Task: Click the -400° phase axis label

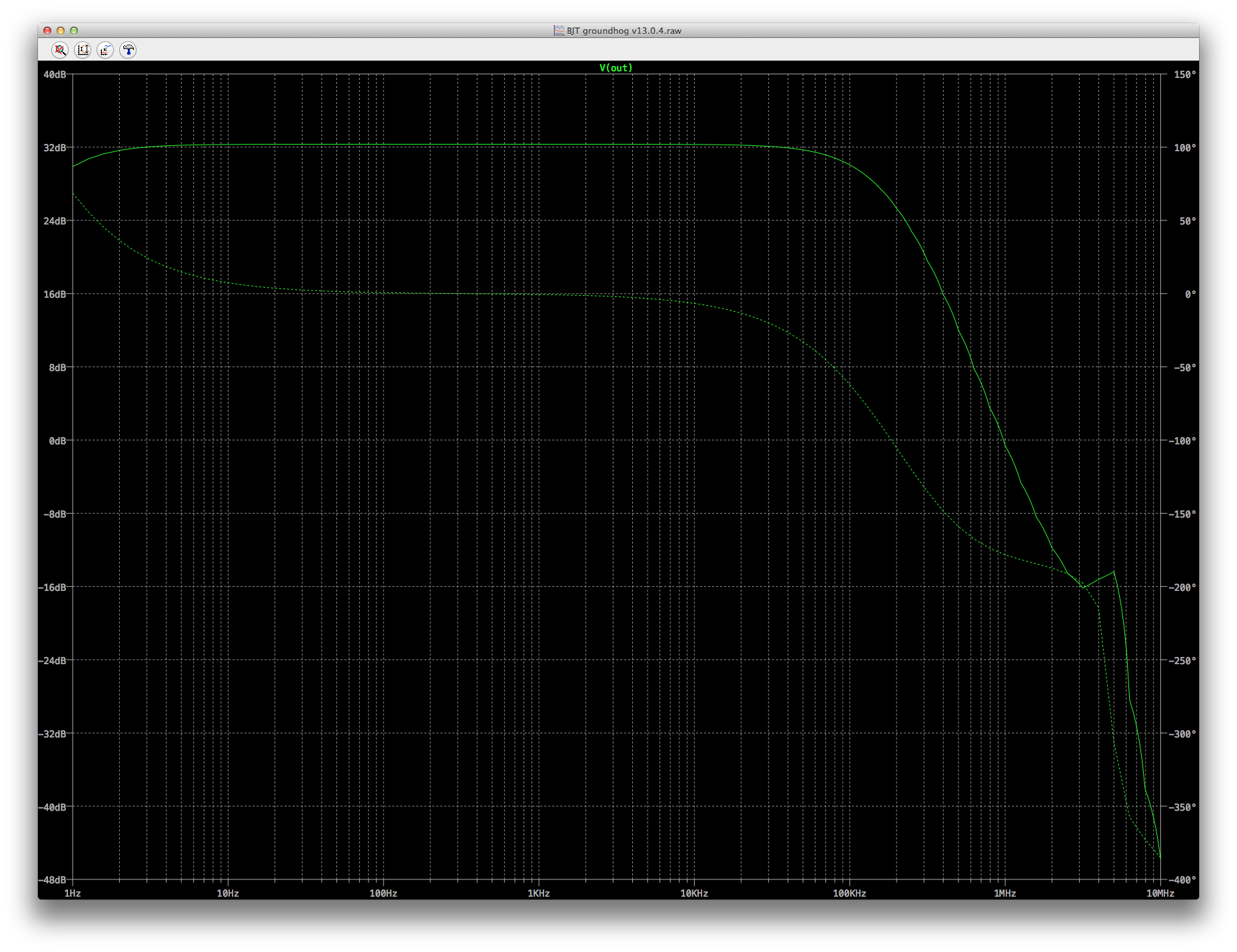Action: click(1182, 880)
